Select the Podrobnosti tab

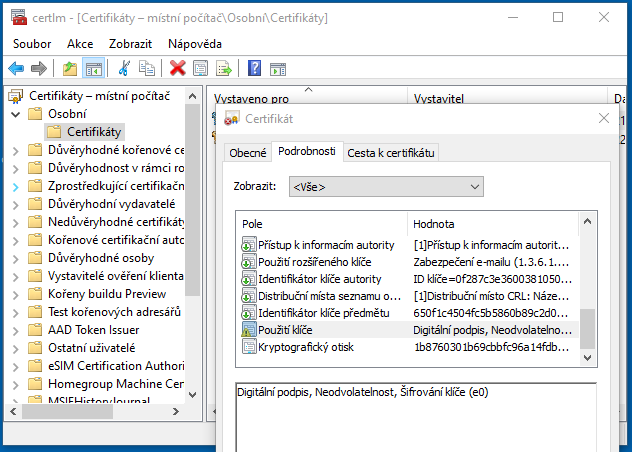point(307,151)
